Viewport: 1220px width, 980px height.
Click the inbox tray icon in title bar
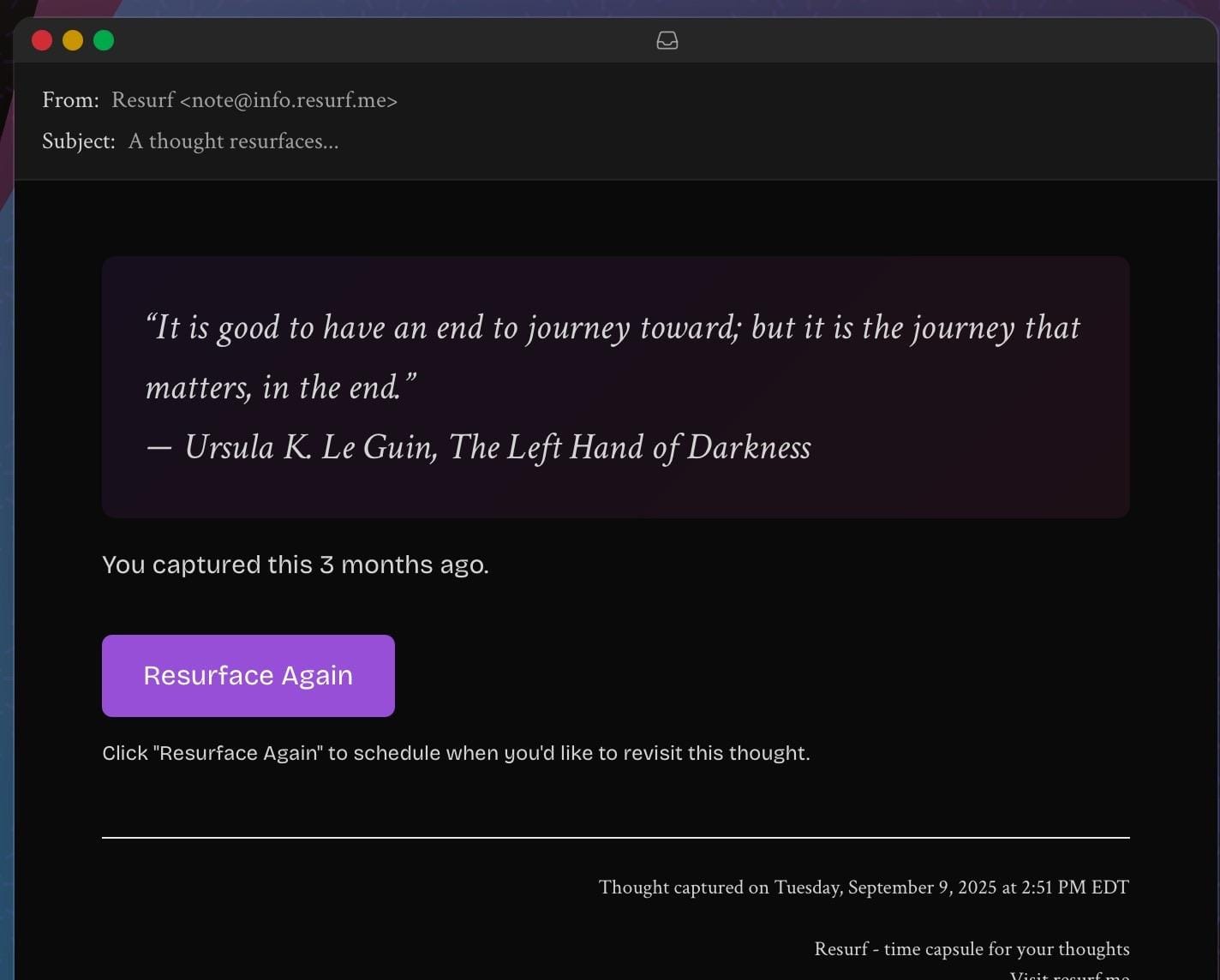pos(667,40)
